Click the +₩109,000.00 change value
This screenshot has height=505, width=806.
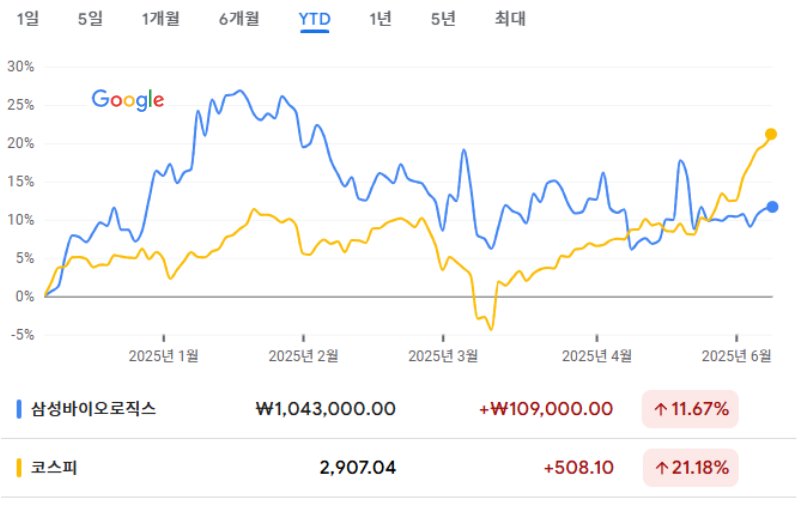tap(545, 409)
